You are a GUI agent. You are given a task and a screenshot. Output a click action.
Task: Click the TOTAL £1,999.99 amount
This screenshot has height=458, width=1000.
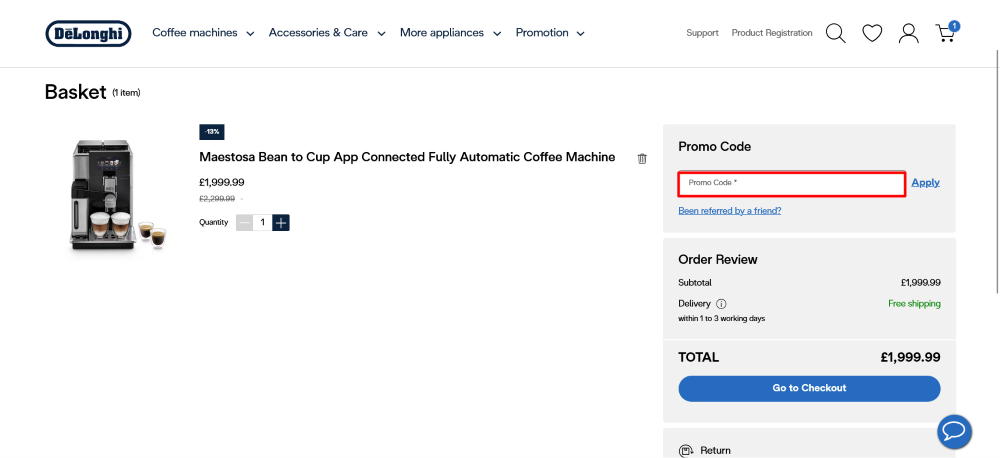(x=910, y=357)
